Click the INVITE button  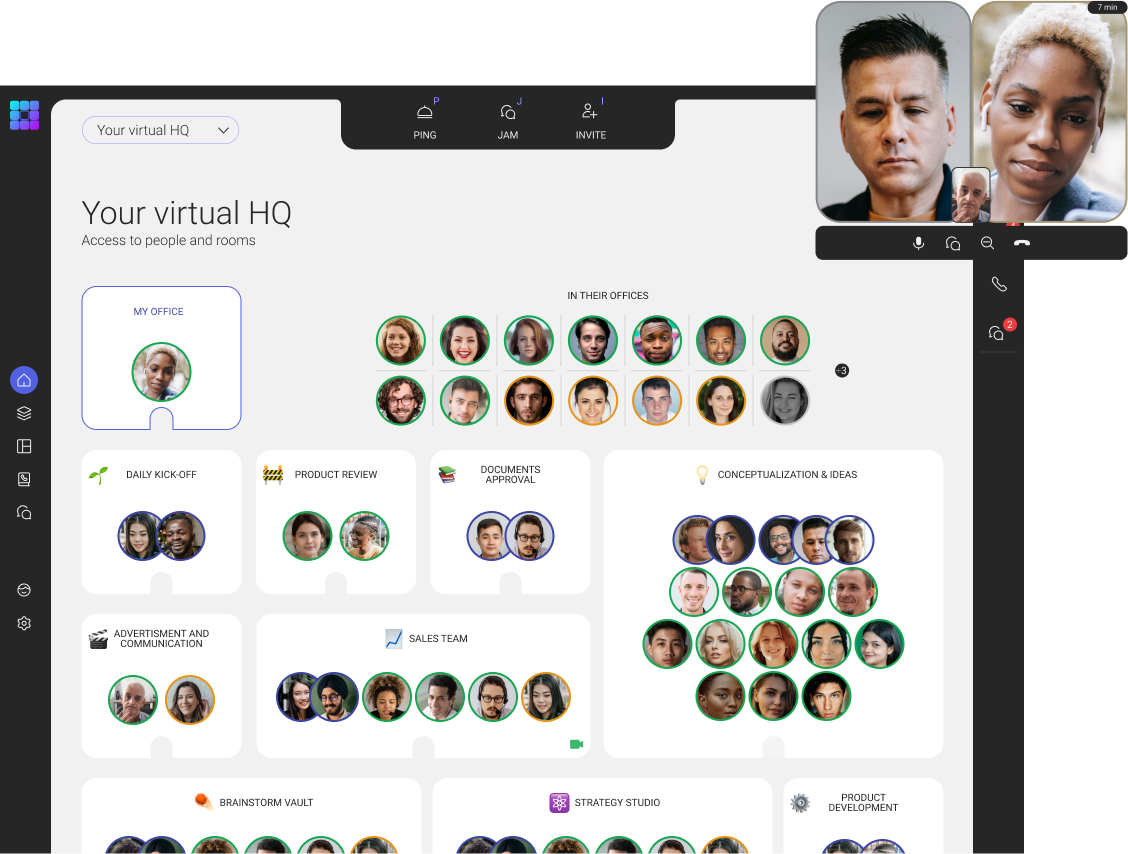pyautogui.click(x=590, y=121)
